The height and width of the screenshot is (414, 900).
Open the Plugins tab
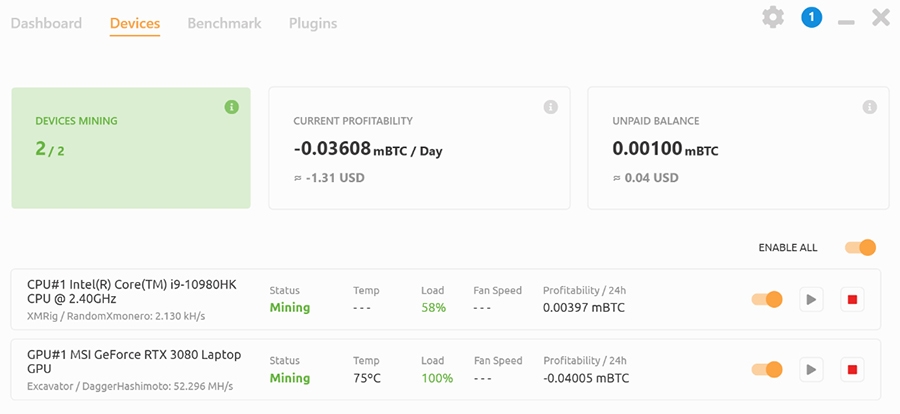313,23
